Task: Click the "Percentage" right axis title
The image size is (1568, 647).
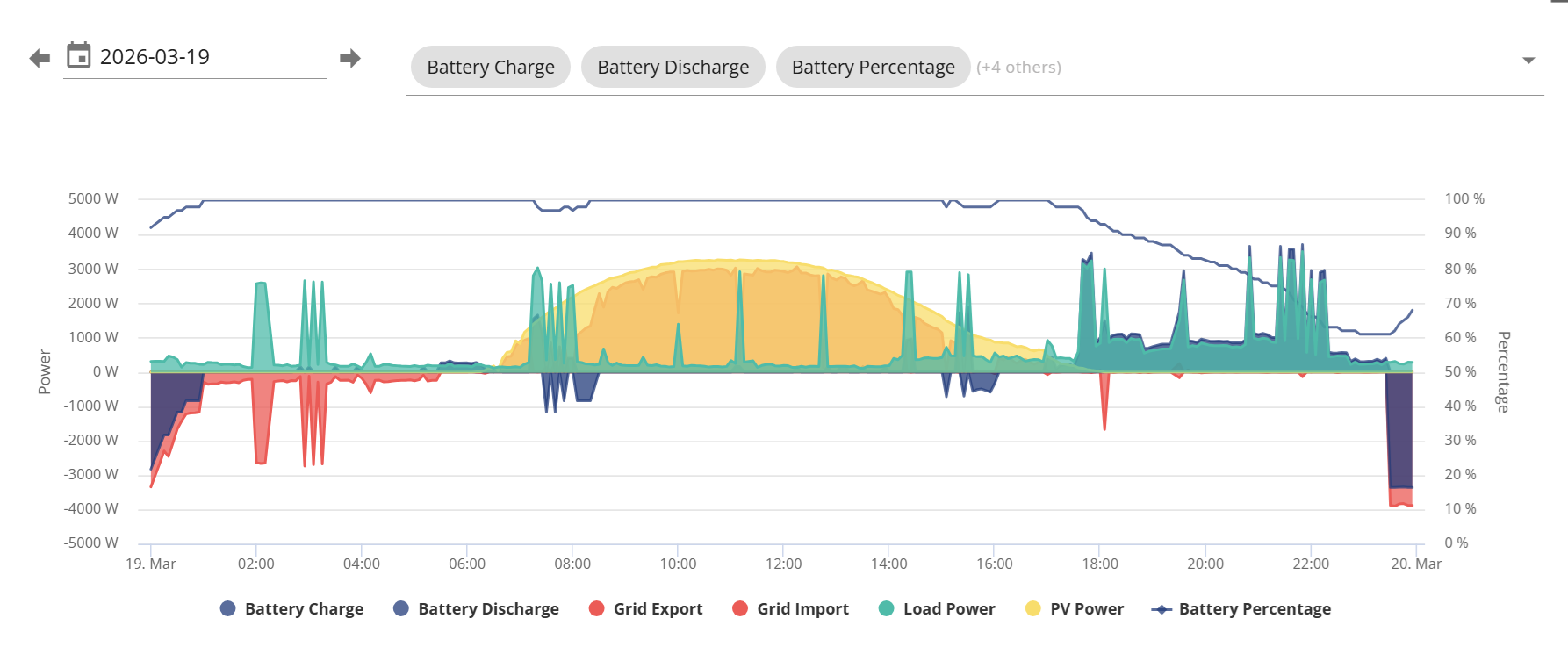Action: point(1504,371)
